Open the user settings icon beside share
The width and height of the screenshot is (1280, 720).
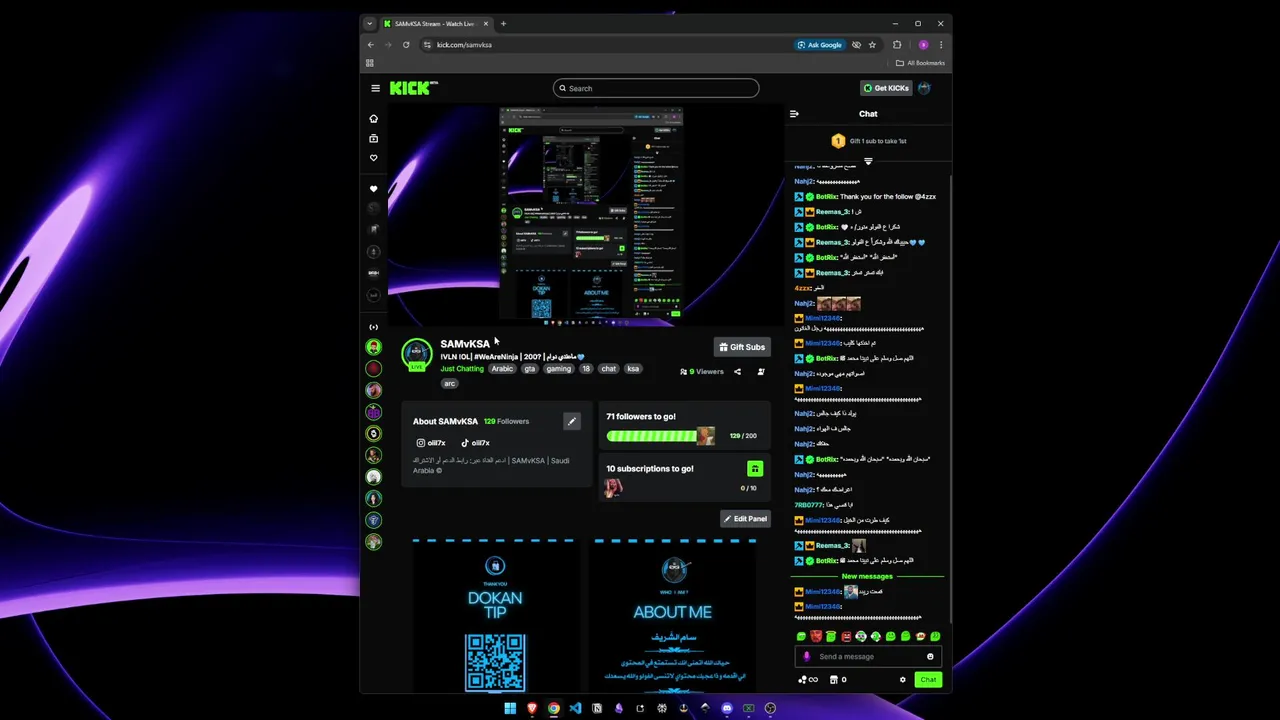[x=761, y=372]
